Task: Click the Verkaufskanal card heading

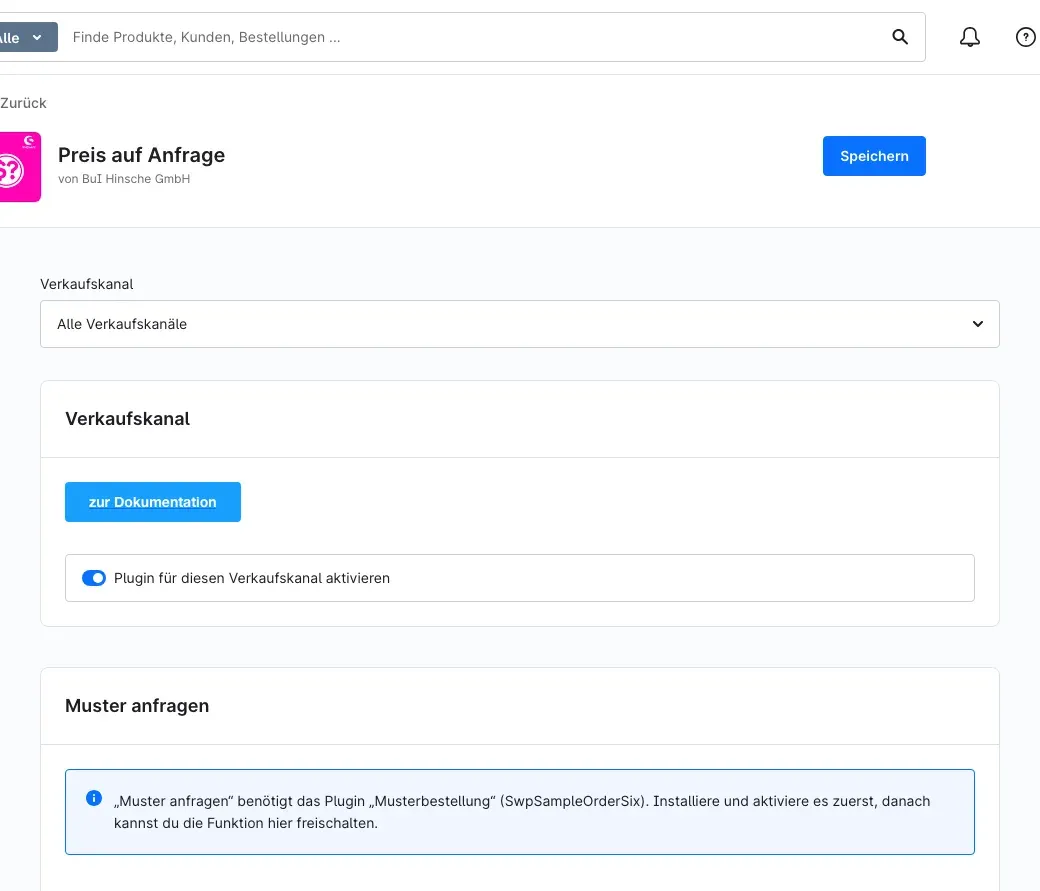Action: click(127, 419)
